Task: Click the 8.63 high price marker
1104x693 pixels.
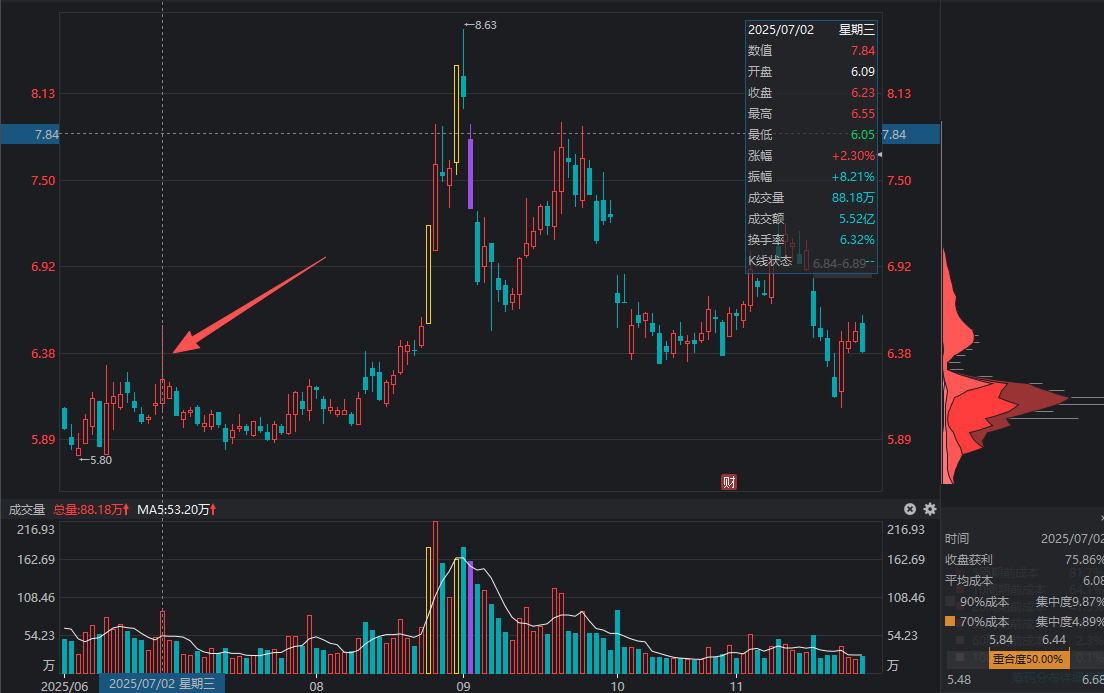Action: (480, 25)
